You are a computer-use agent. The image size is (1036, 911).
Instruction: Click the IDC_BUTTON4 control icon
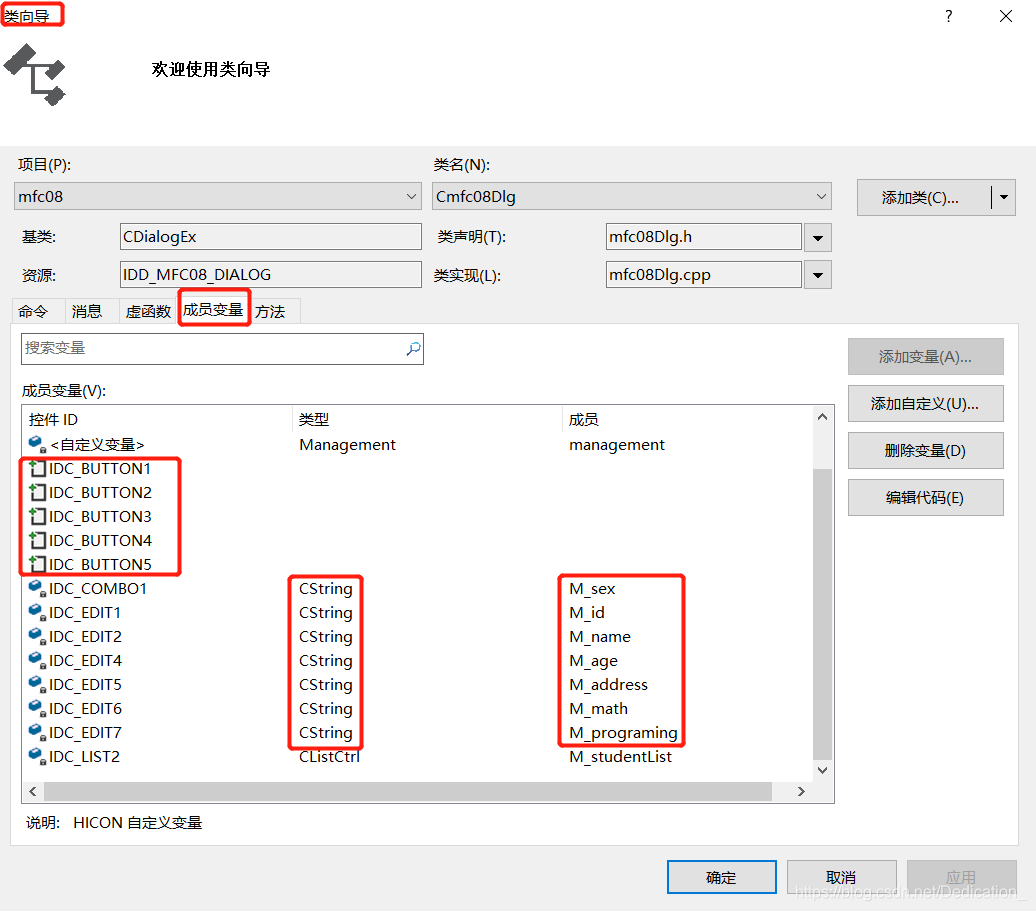pyautogui.click(x=38, y=540)
